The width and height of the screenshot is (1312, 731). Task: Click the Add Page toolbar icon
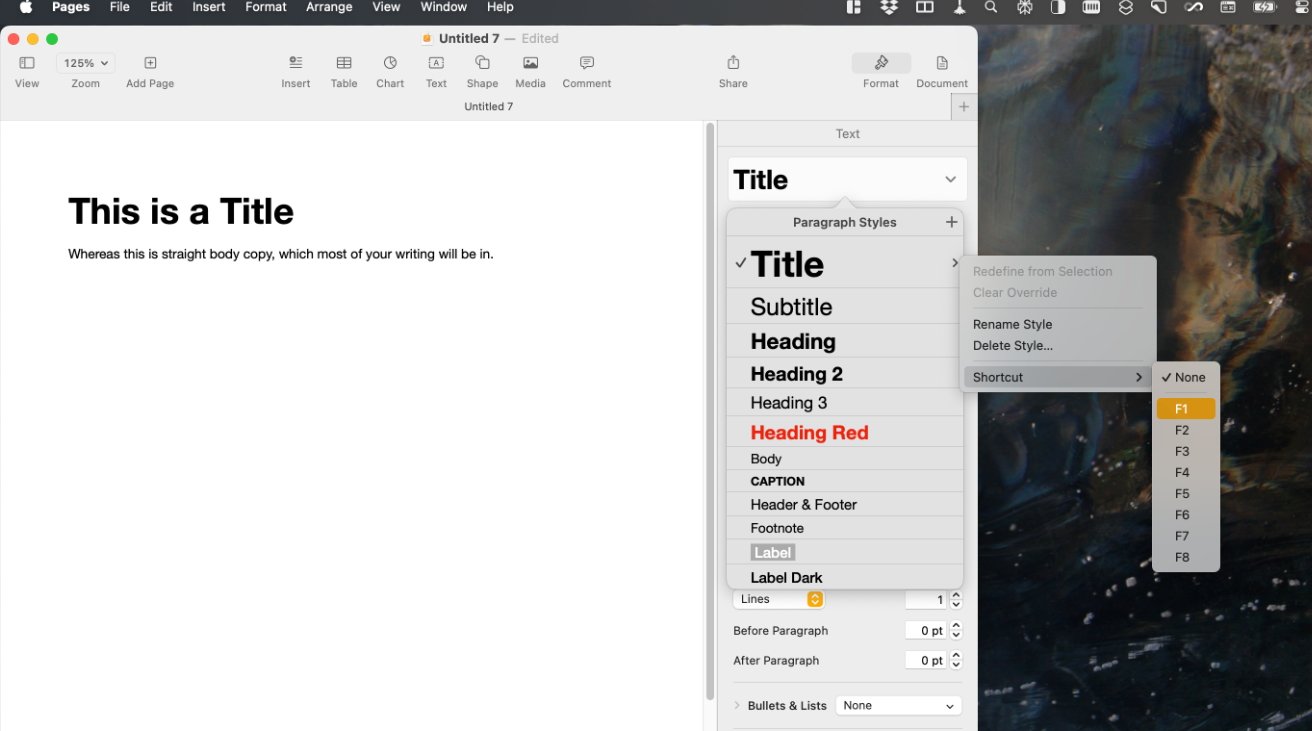[150, 63]
